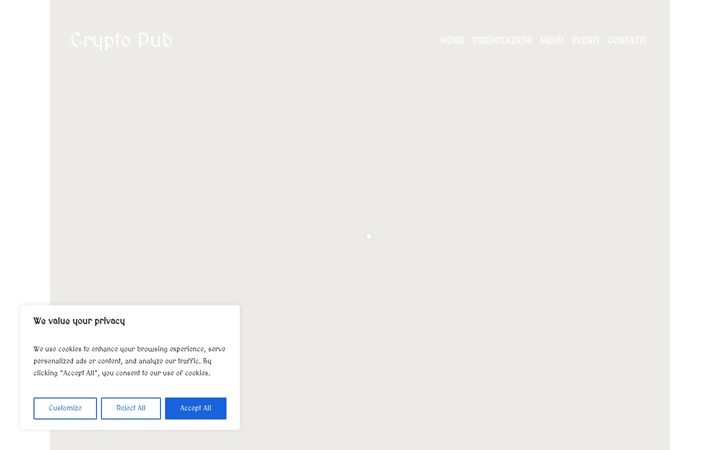
Task: Open the EVENTI page
Action: [585, 40]
